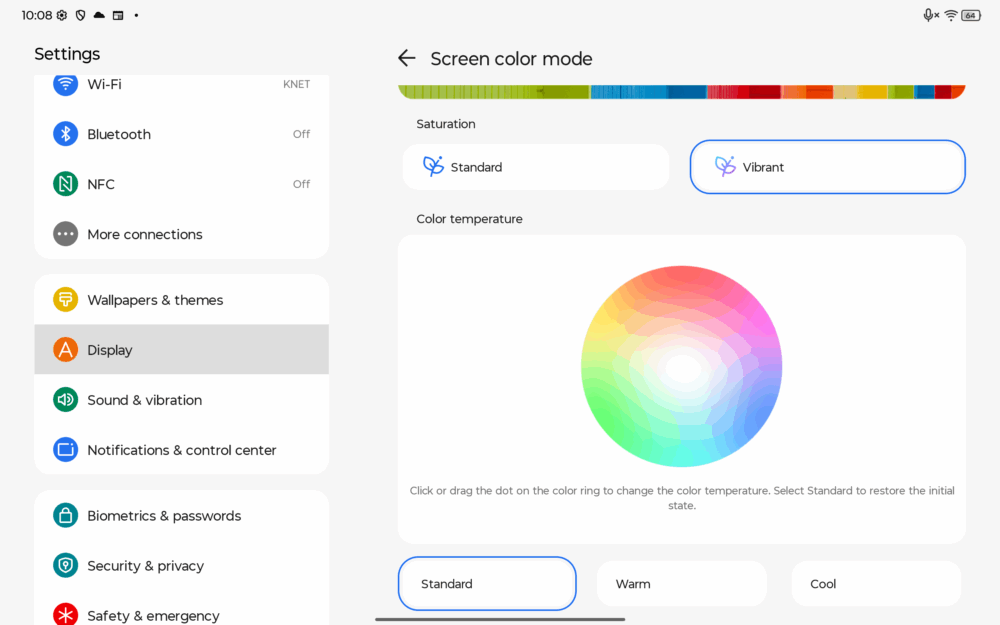The image size is (1000, 625).
Task: Open Wi-Fi settings
Action: pos(182,84)
